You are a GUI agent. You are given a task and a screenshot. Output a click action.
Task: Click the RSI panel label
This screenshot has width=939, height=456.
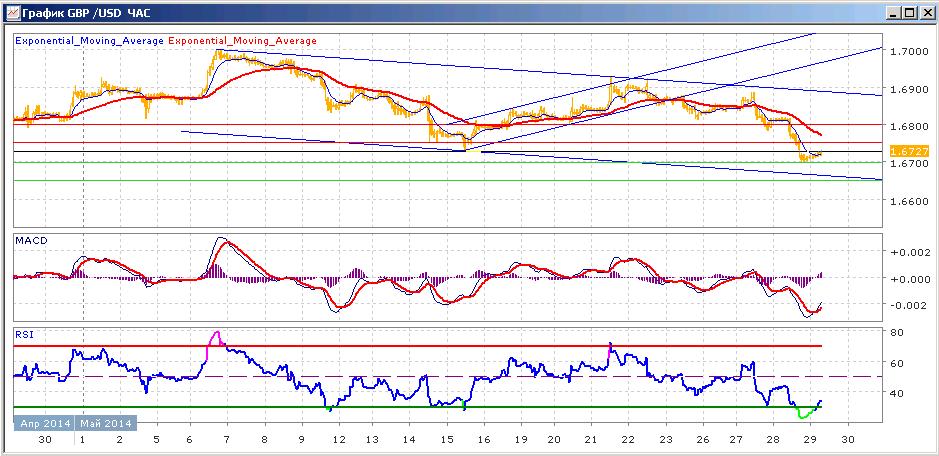(23, 335)
